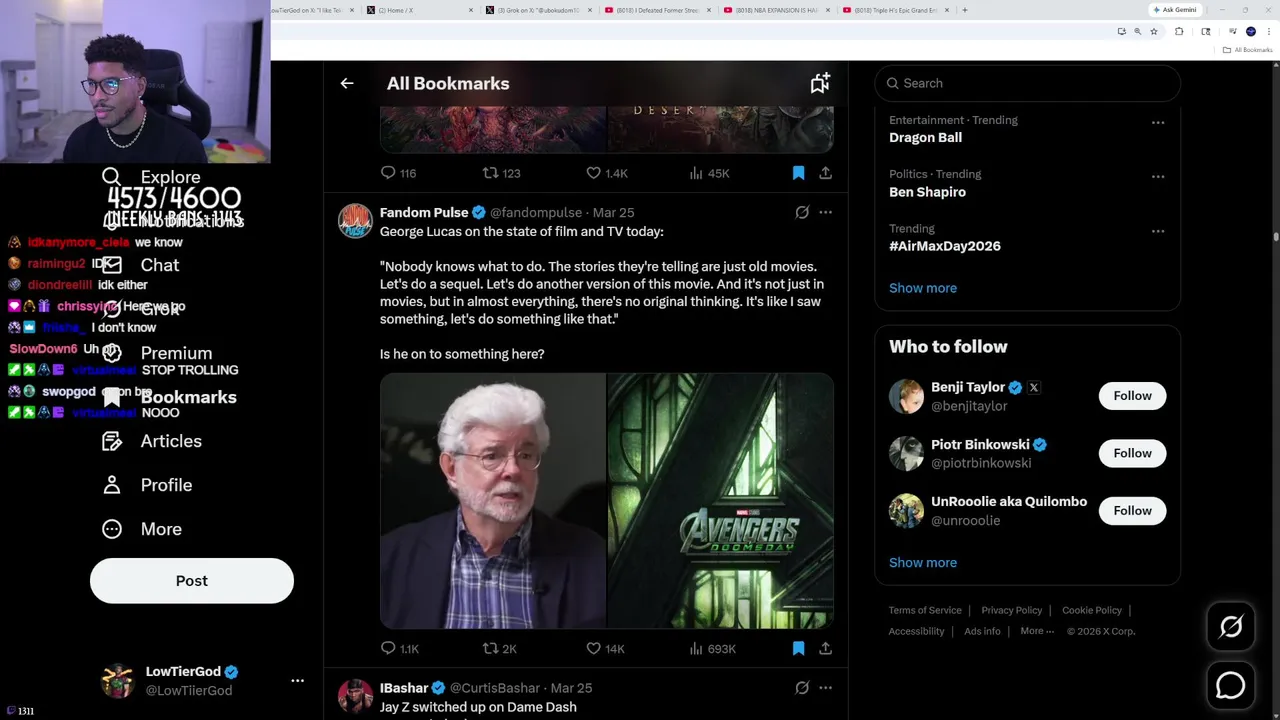This screenshot has height=720, width=1280.
Task: Open Chat in the sidebar
Action: pyautogui.click(x=141, y=265)
